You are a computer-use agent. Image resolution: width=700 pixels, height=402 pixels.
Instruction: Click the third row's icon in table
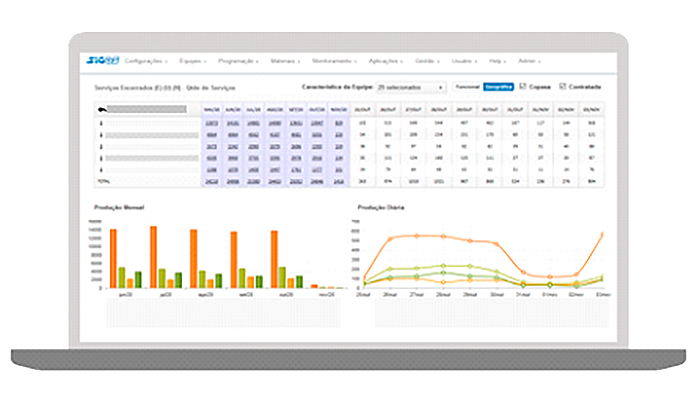coord(101,146)
